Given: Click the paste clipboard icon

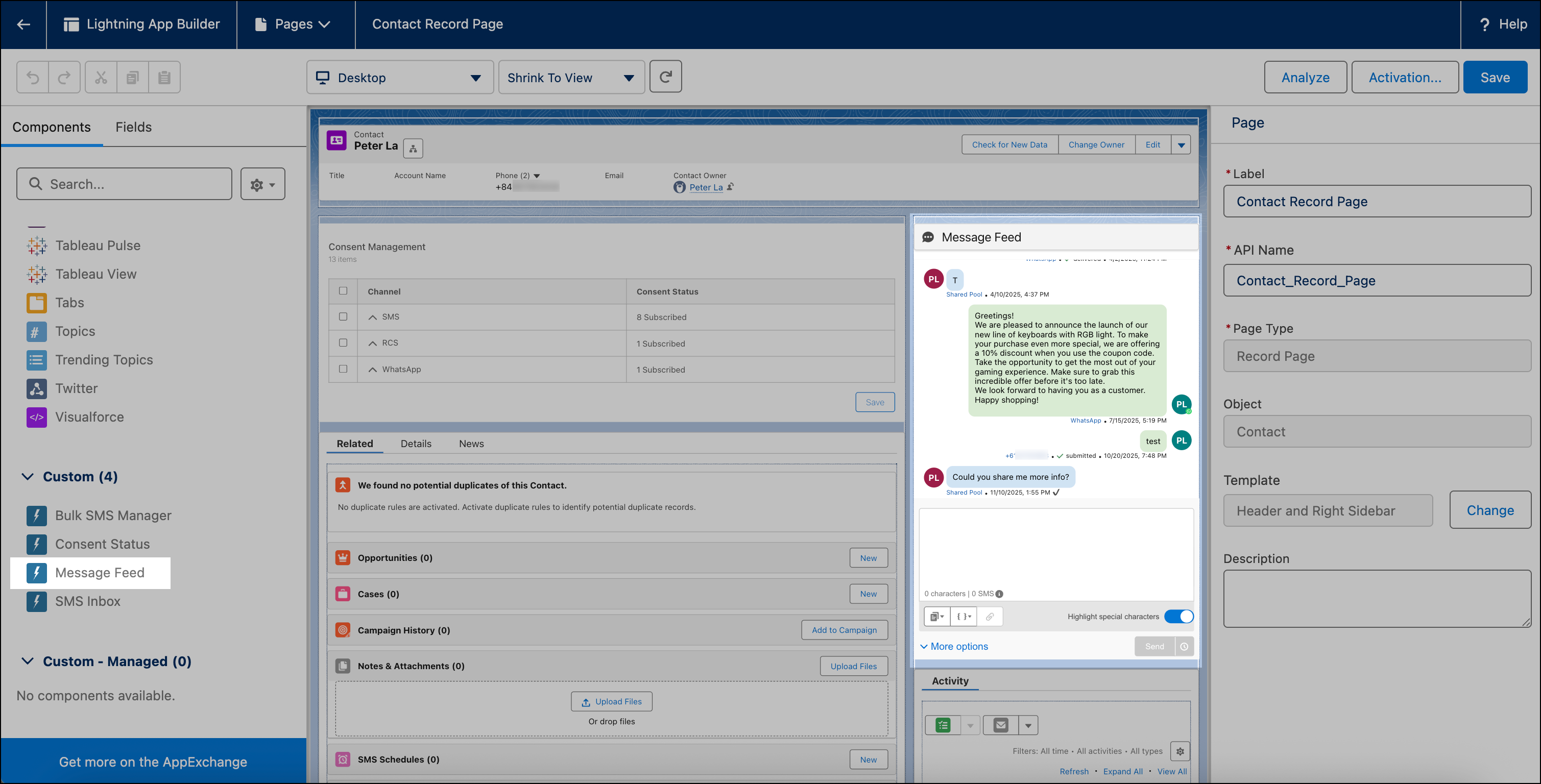Looking at the screenshot, I should coord(164,77).
